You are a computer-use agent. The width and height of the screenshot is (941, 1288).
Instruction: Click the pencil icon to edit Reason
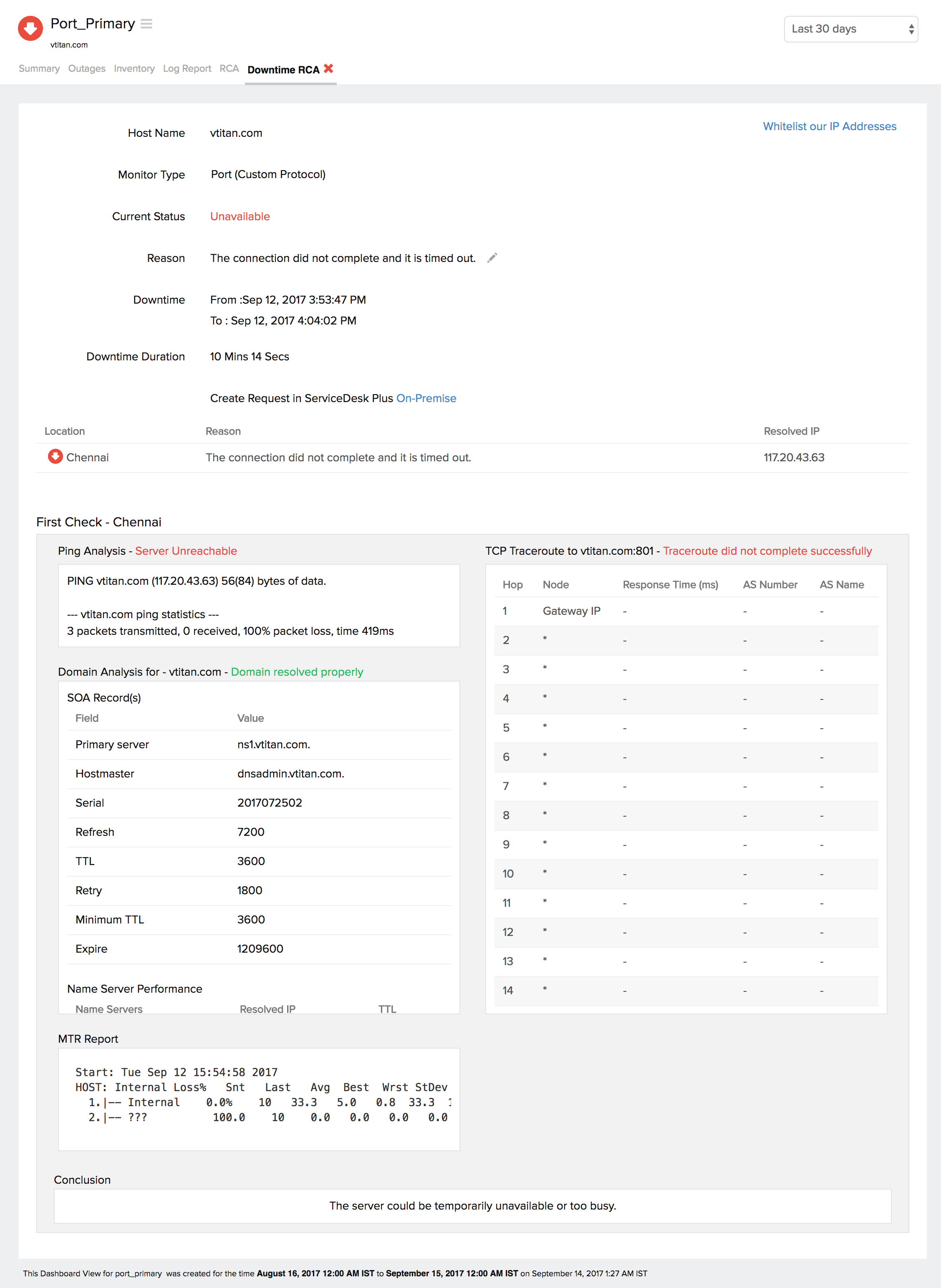pyautogui.click(x=492, y=258)
